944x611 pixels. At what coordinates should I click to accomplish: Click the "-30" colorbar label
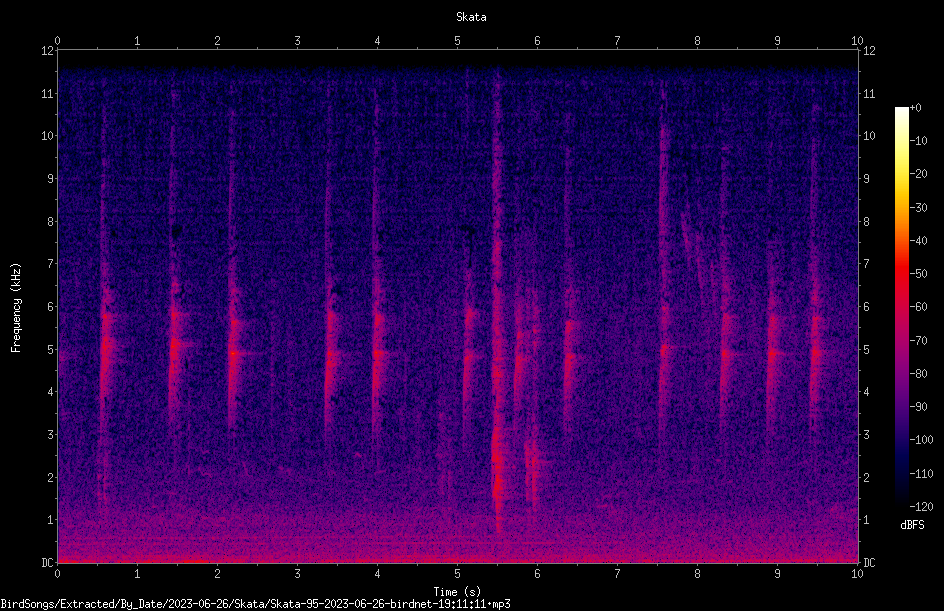[919, 208]
